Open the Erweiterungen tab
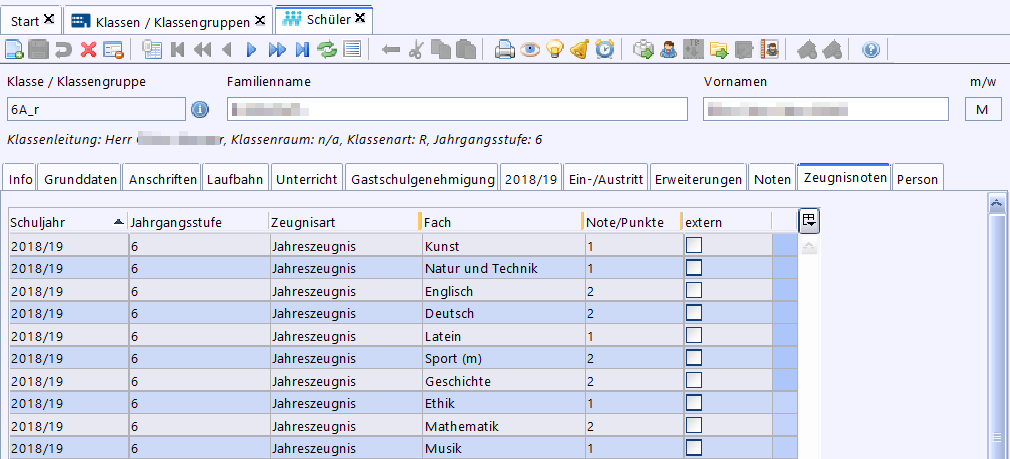 pos(698,180)
